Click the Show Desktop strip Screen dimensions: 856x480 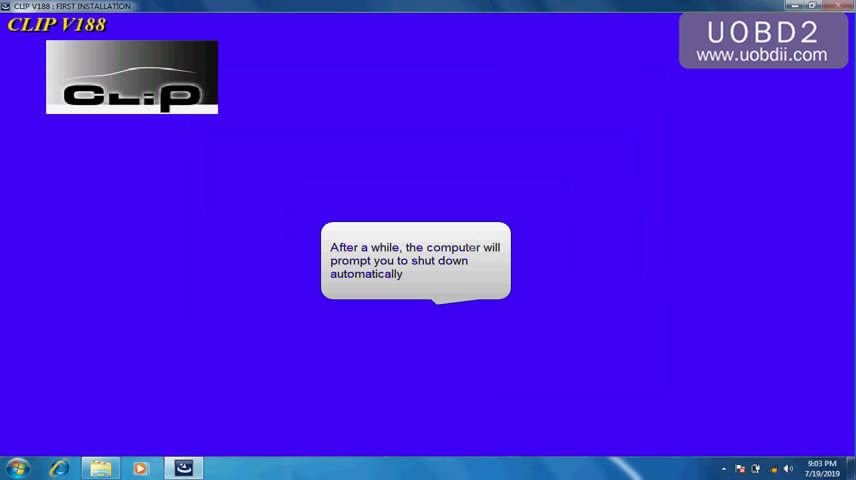click(852, 468)
